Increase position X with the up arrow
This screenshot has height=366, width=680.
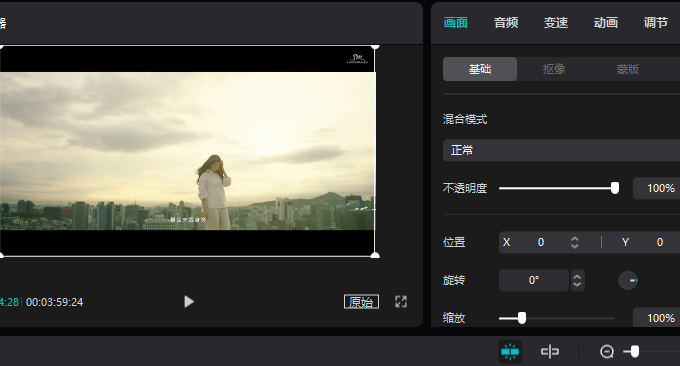tap(575, 239)
